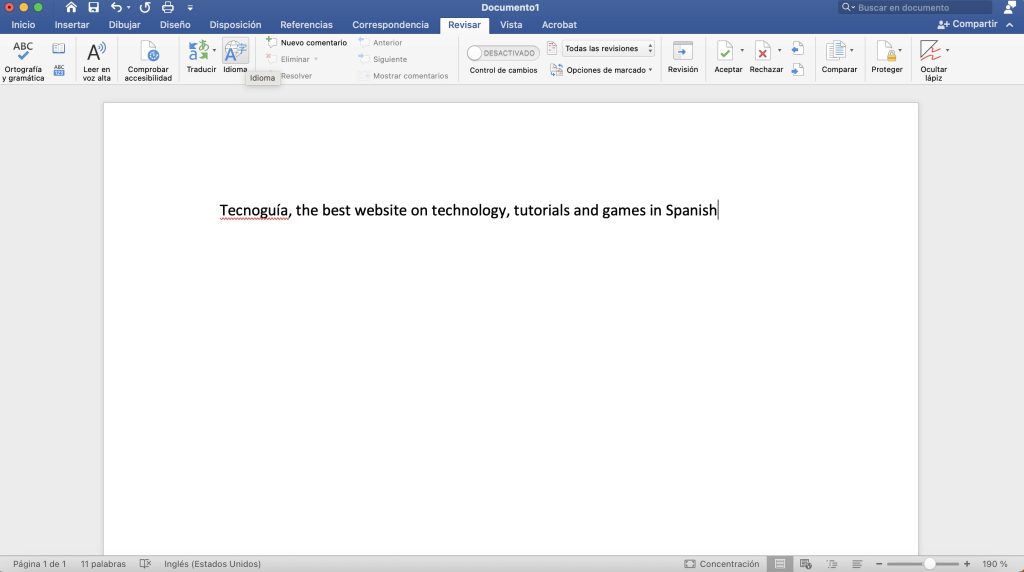Start Leer en voz alta
1024x572 pixels.
click(97, 61)
